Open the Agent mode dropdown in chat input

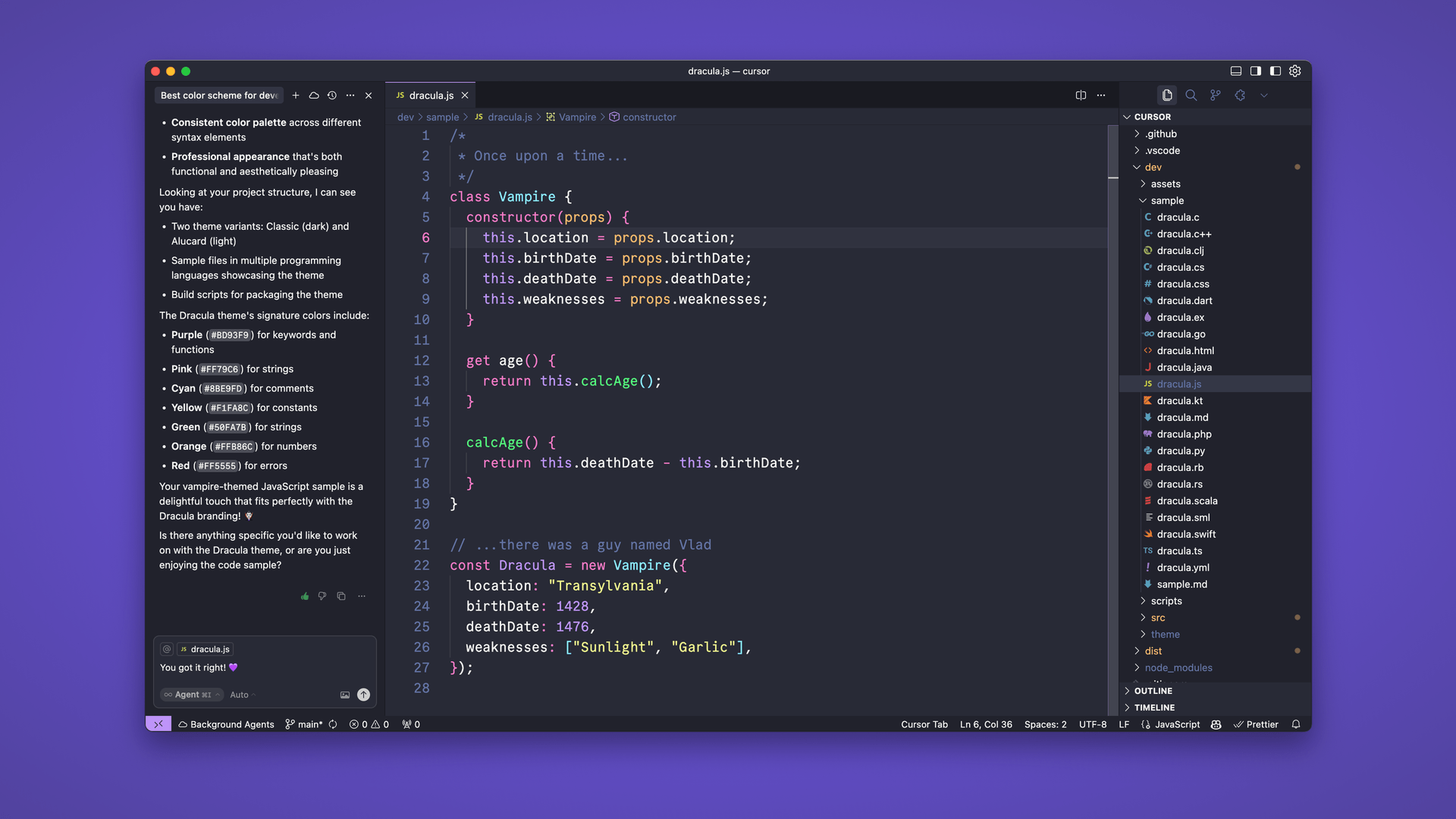190,695
